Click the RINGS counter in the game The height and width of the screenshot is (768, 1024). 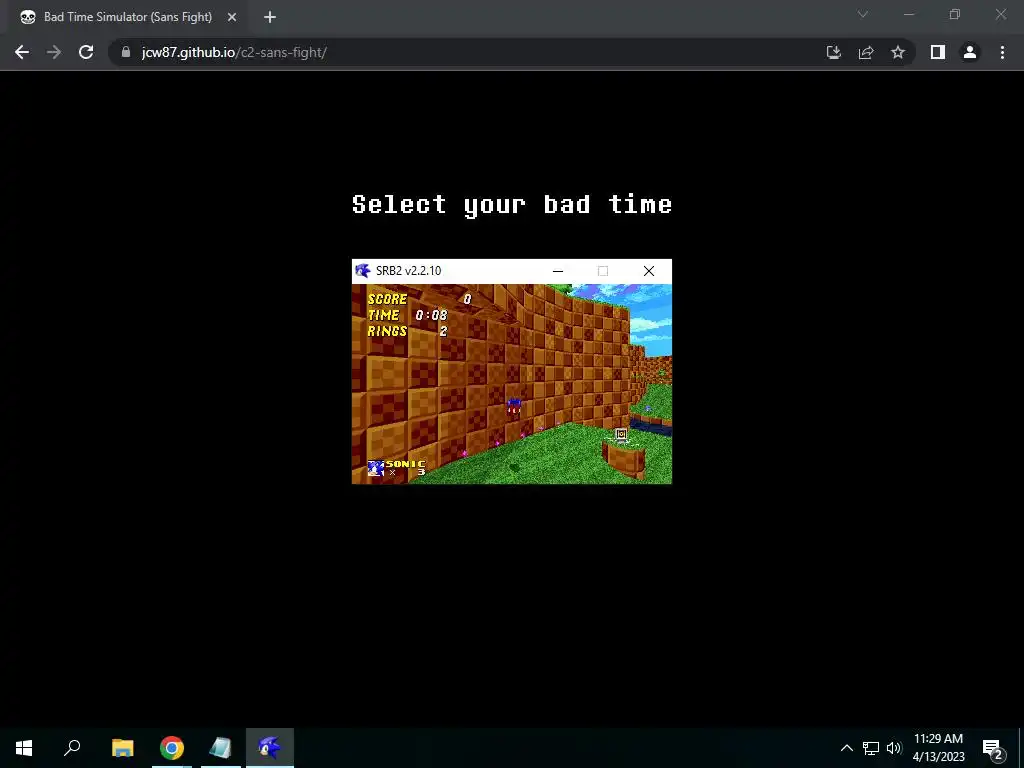(x=408, y=331)
